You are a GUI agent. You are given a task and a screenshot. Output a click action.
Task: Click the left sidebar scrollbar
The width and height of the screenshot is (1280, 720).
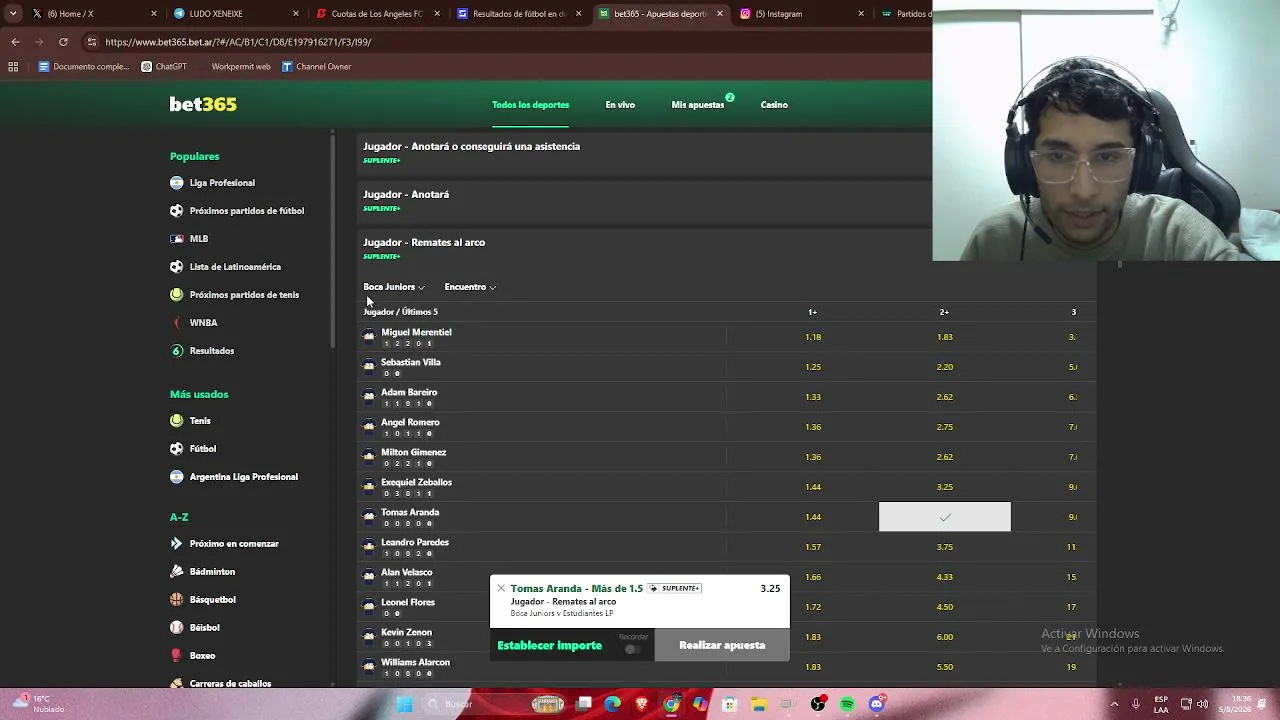(333, 240)
